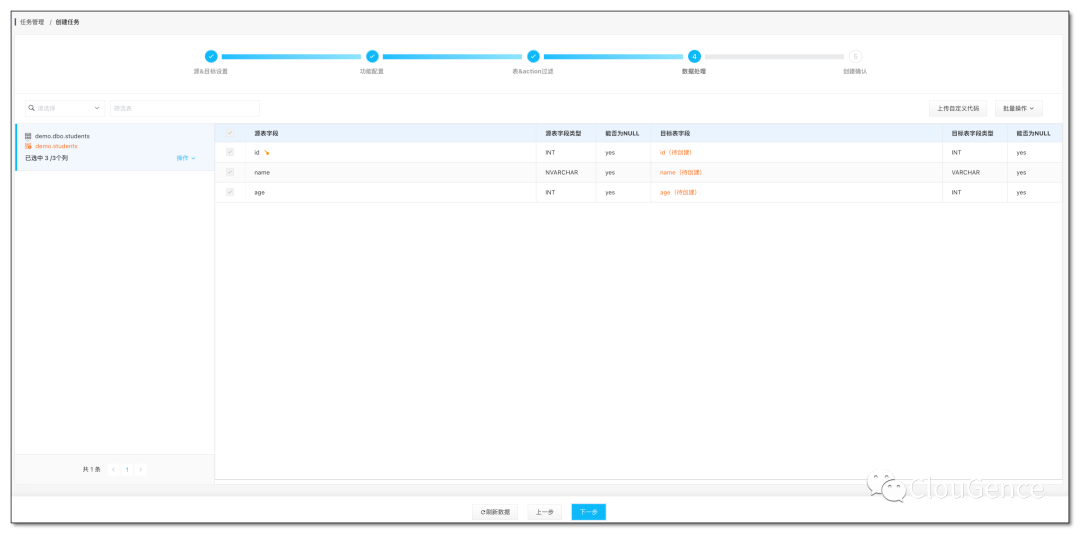Click the 源表字段类型 column header

click(561, 133)
